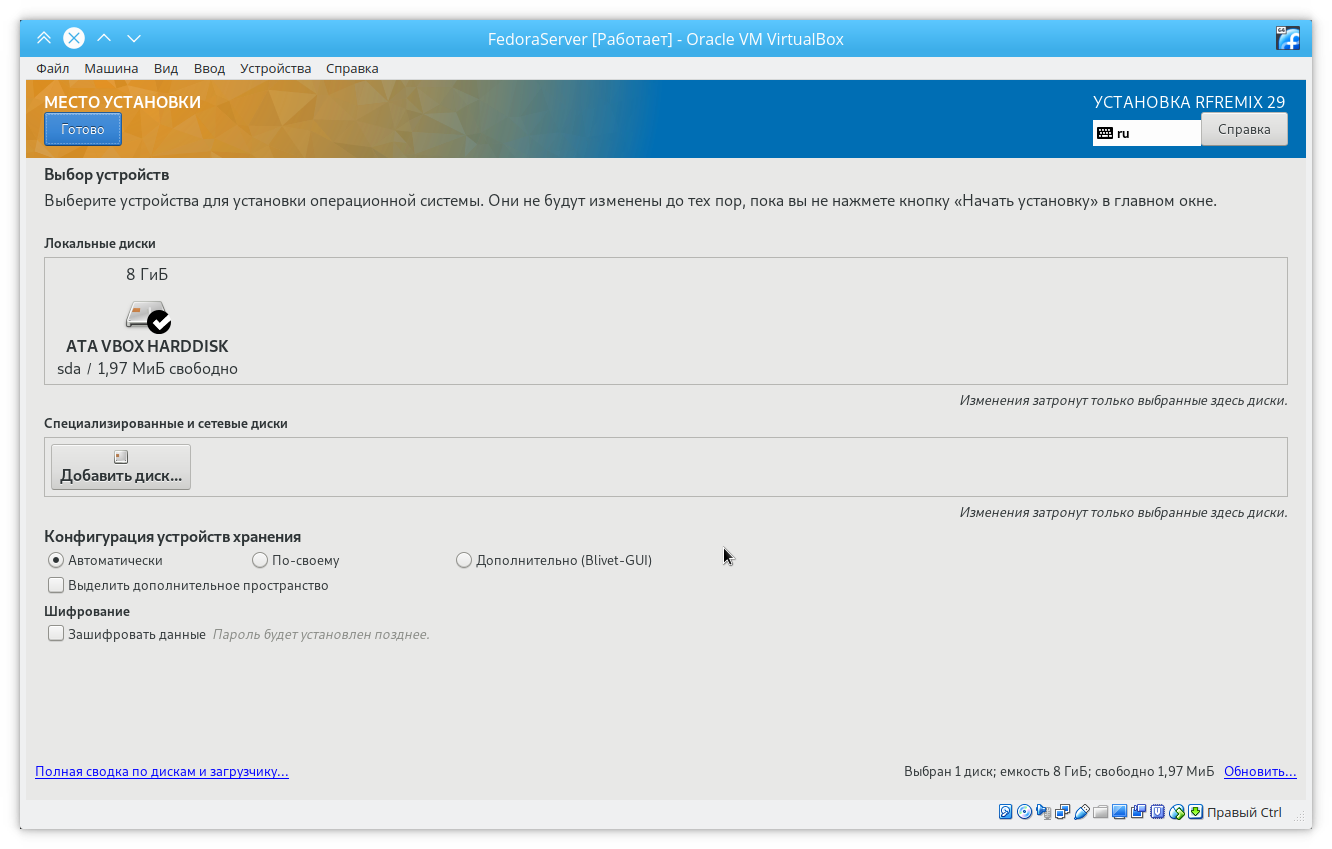Click the ru keyboard layout indicator
The height and width of the screenshot is (849, 1332).
point(1146,132)
